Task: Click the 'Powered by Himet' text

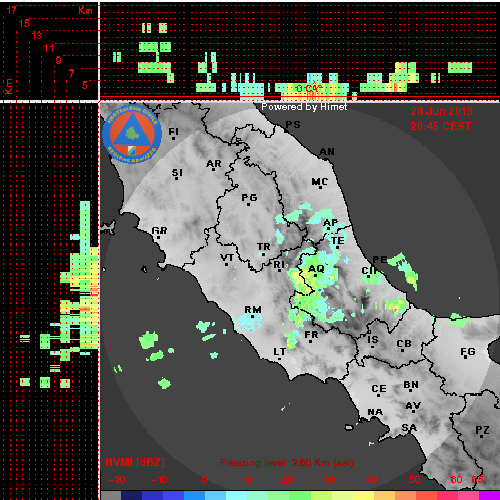Action: [x=304, y=107]
